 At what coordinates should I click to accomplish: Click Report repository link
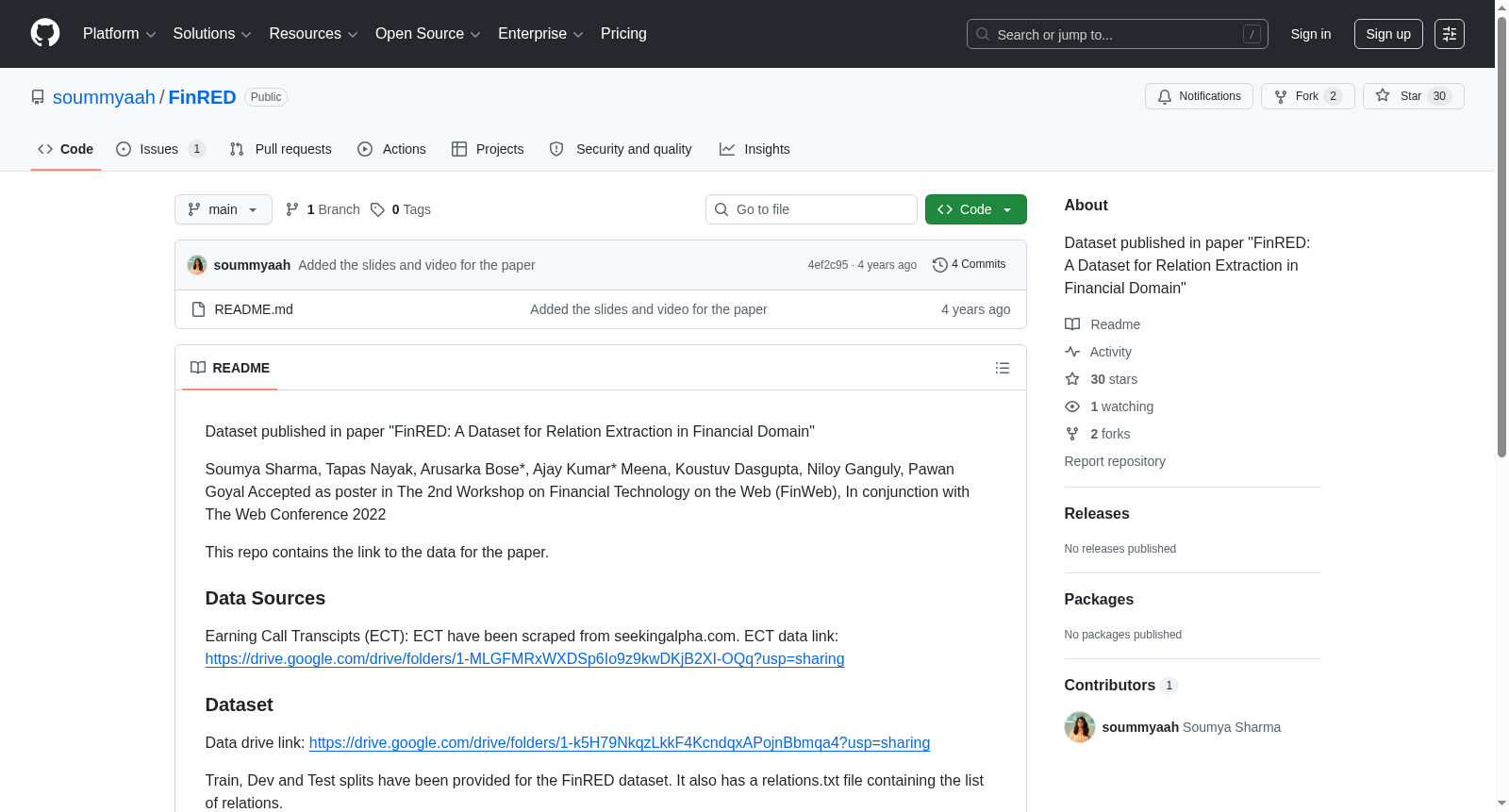click(x=1115, y=461)
